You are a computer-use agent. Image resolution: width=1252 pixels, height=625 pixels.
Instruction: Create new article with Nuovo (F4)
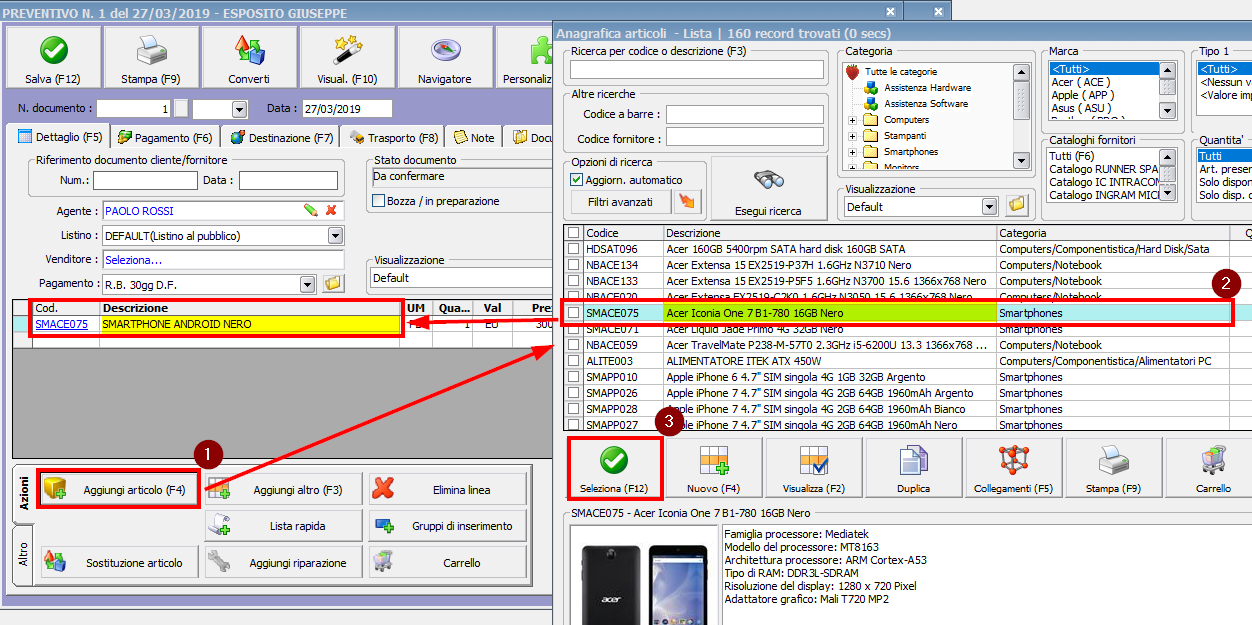pos(714,469)
